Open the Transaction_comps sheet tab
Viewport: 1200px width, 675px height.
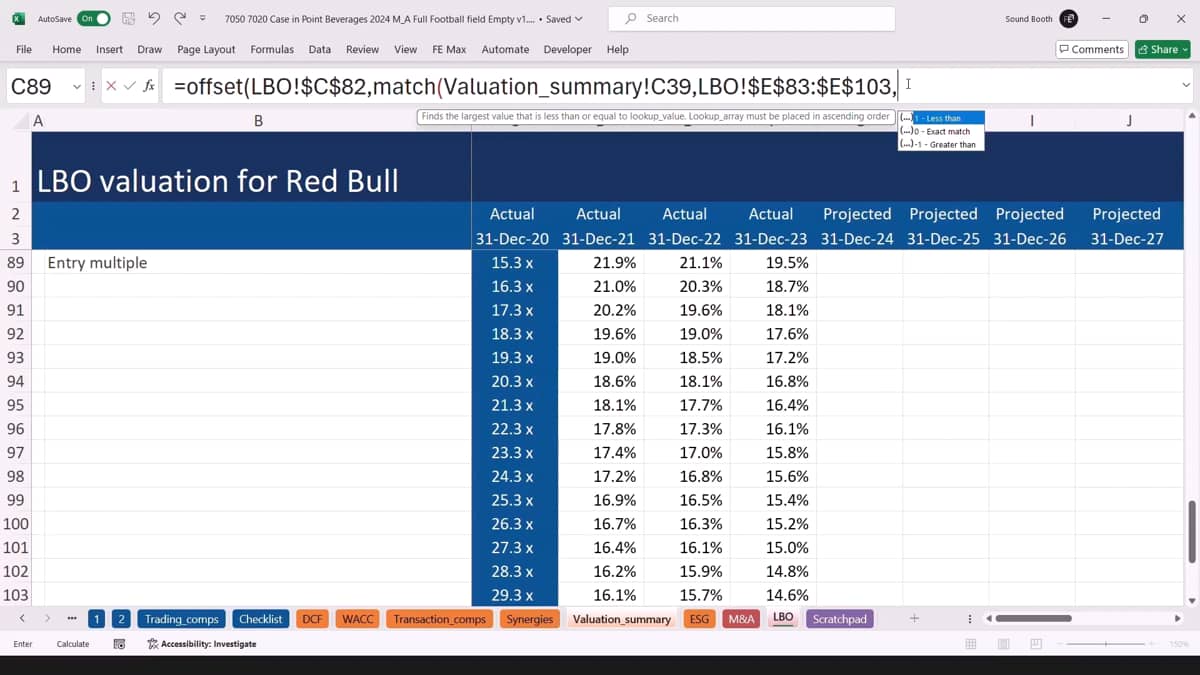[x=439, y=619]
